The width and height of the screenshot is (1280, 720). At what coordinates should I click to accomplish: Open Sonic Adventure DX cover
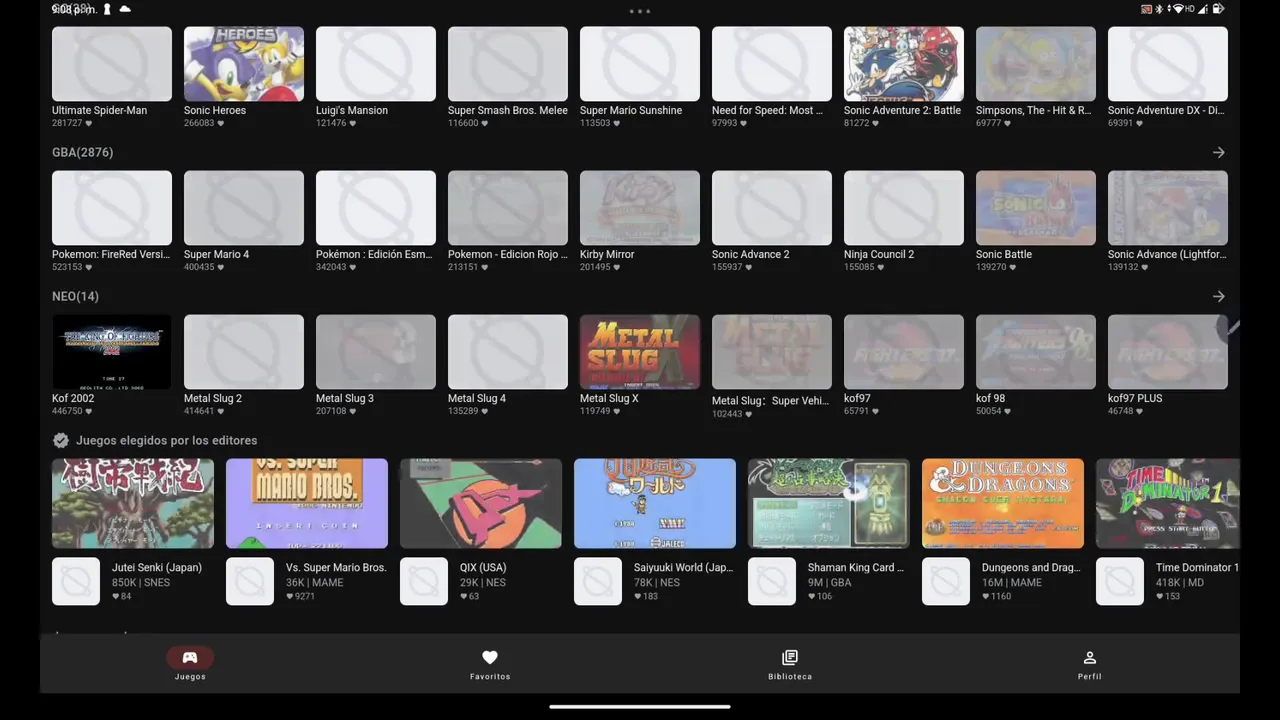[1168, 64]
